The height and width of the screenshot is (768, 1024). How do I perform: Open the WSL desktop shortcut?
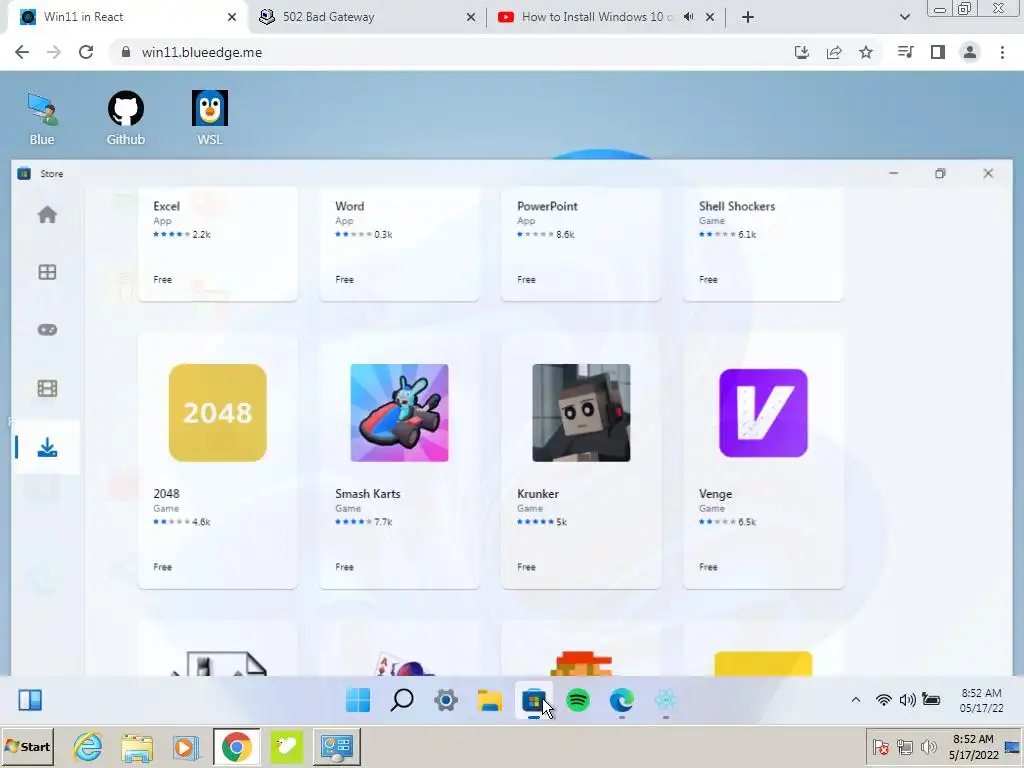pyautogui.click(x=210, y=118)
